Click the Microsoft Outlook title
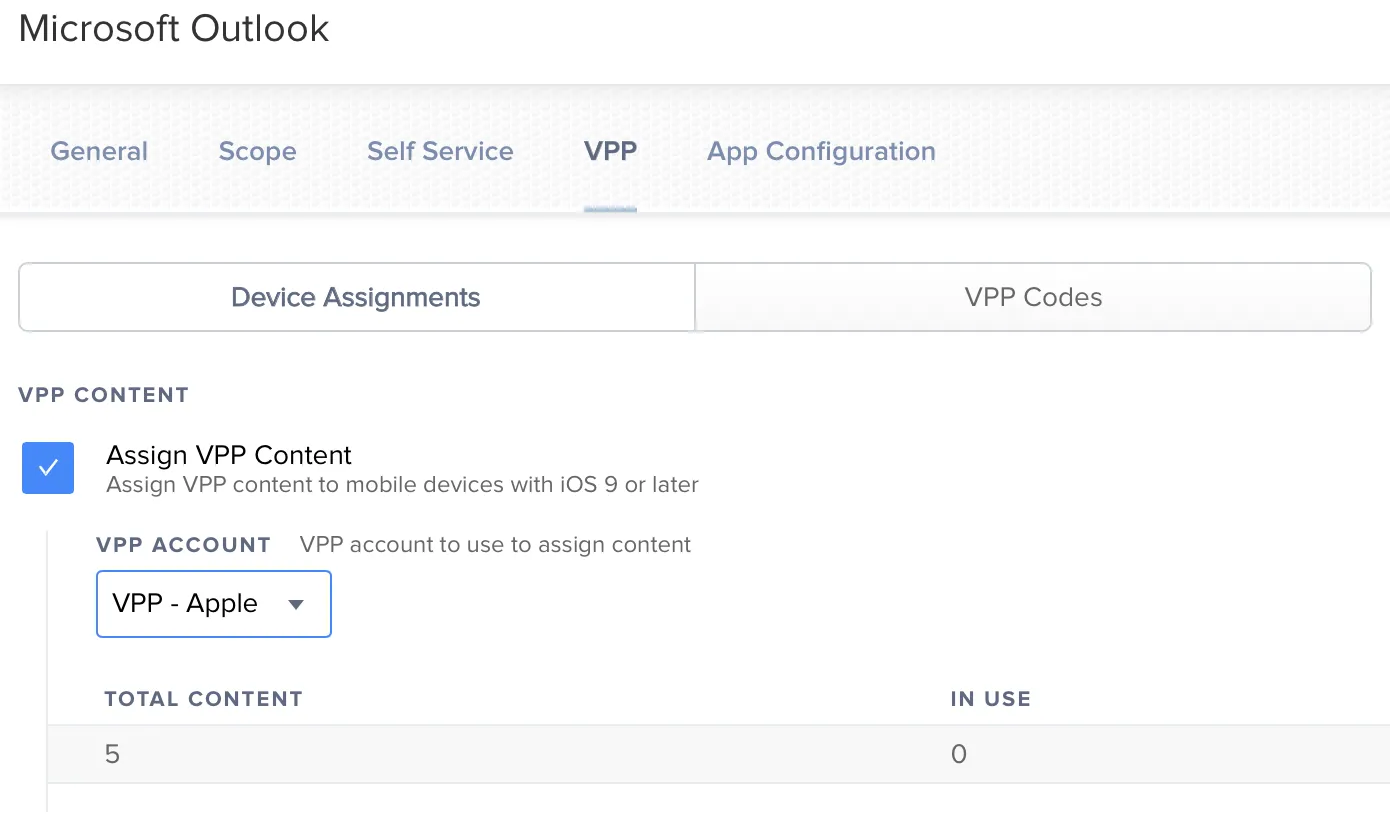1390x828 pixels. coord(172,28)
